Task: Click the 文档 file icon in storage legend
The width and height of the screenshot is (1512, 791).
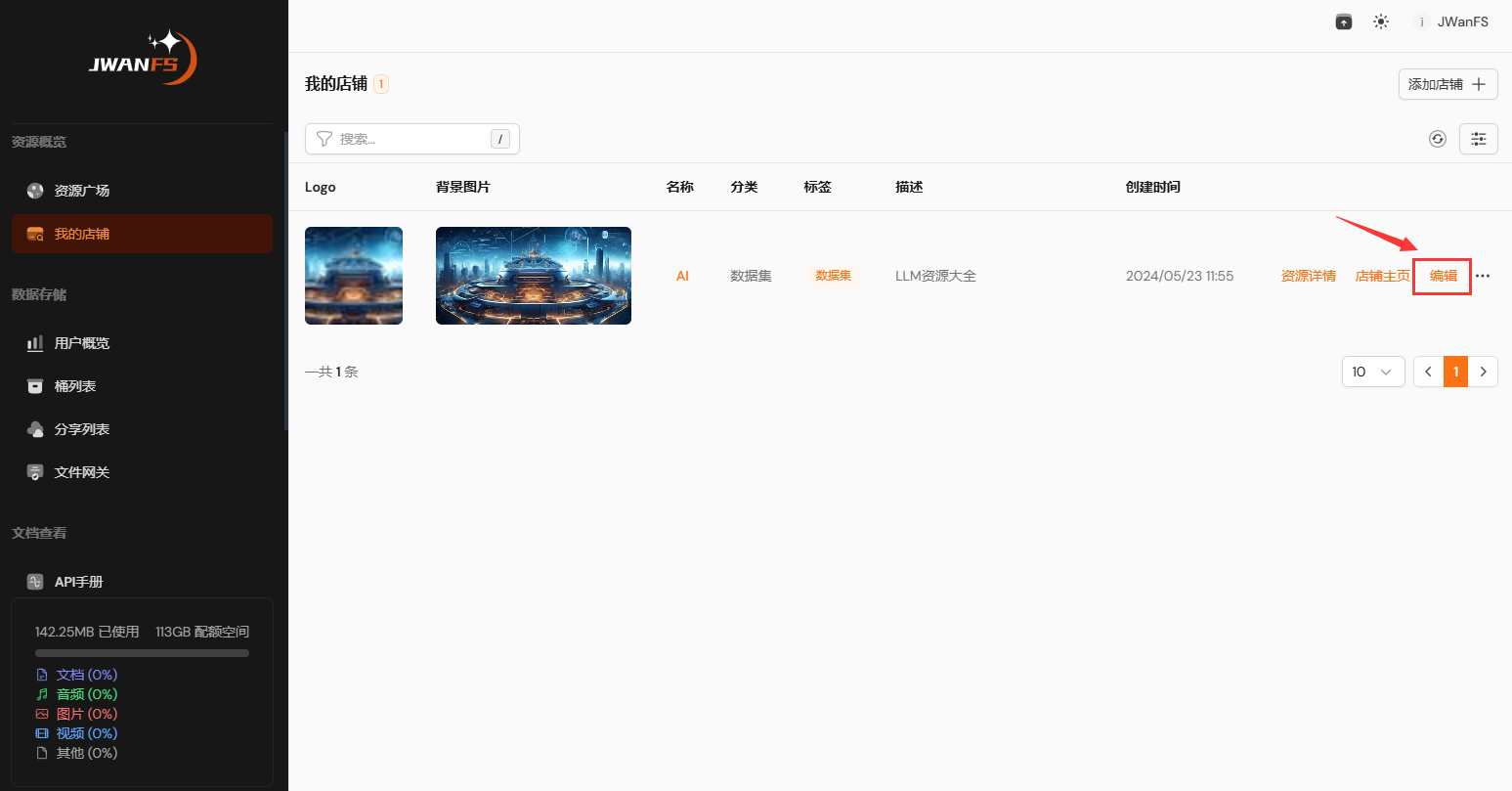Action: tap(42, 675)
